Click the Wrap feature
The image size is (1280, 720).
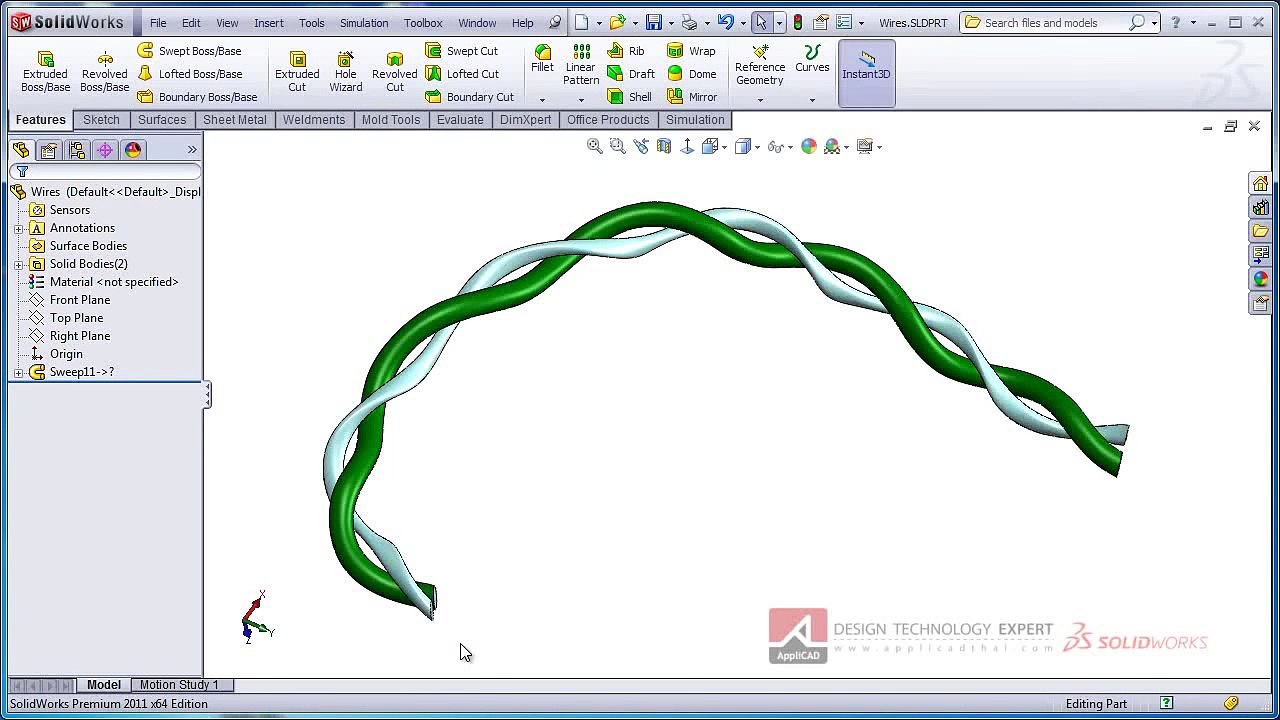(691, 51)
